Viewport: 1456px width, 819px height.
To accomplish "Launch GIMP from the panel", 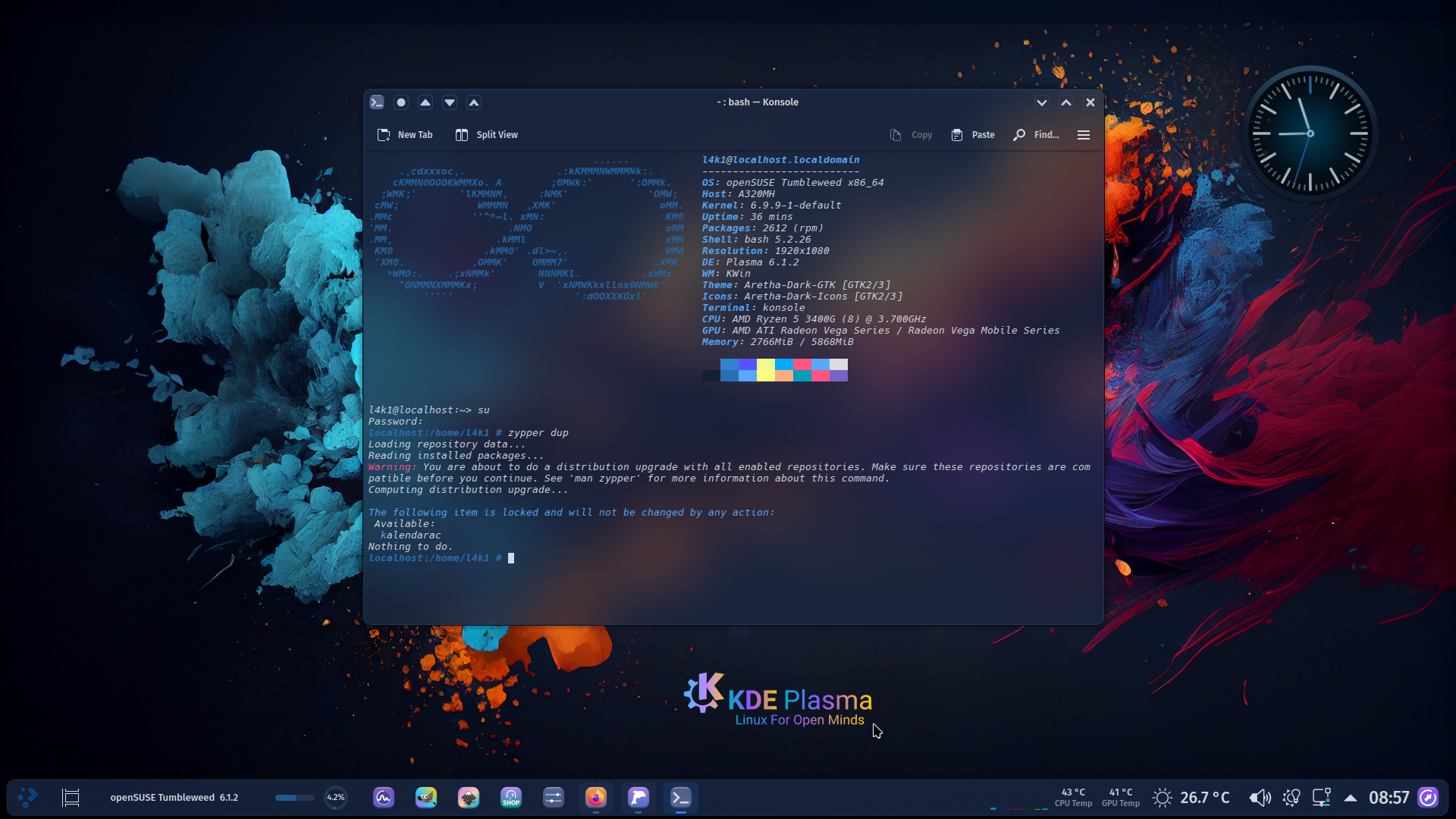I will tap(426, 798).
